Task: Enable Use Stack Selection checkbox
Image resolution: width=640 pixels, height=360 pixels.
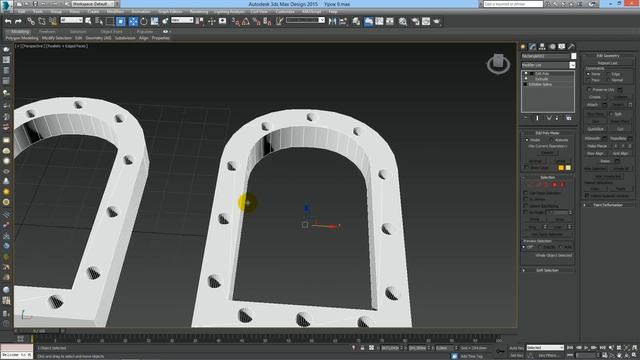Action: coord(526,193)
